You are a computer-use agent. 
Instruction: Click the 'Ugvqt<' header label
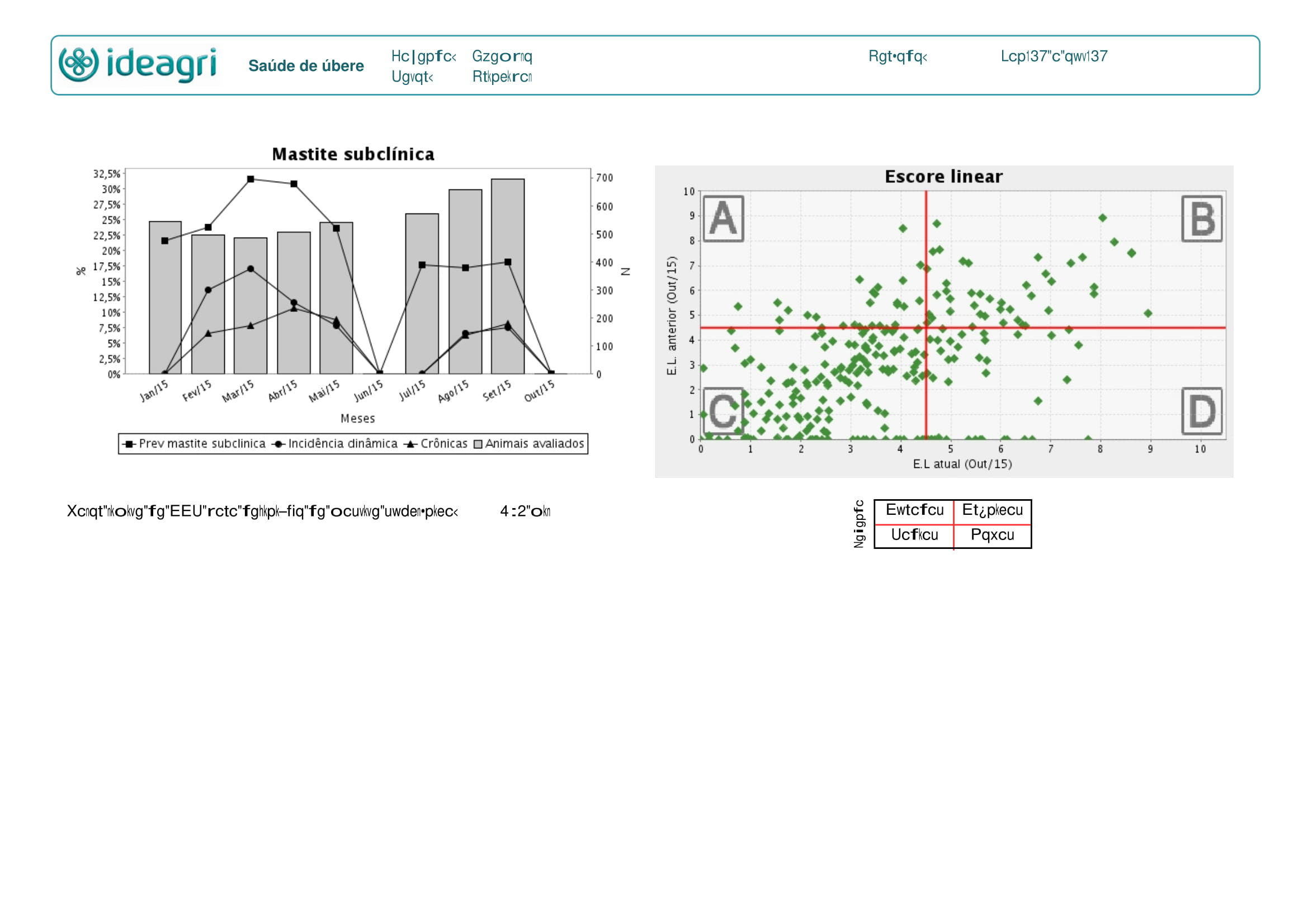[x=412, y=77]
